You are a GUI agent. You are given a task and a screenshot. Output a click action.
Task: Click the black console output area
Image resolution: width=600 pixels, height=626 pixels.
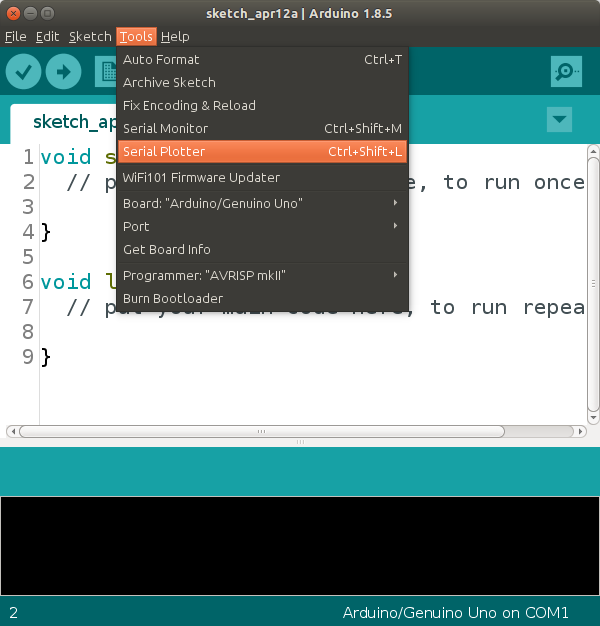tap(300, 546)
